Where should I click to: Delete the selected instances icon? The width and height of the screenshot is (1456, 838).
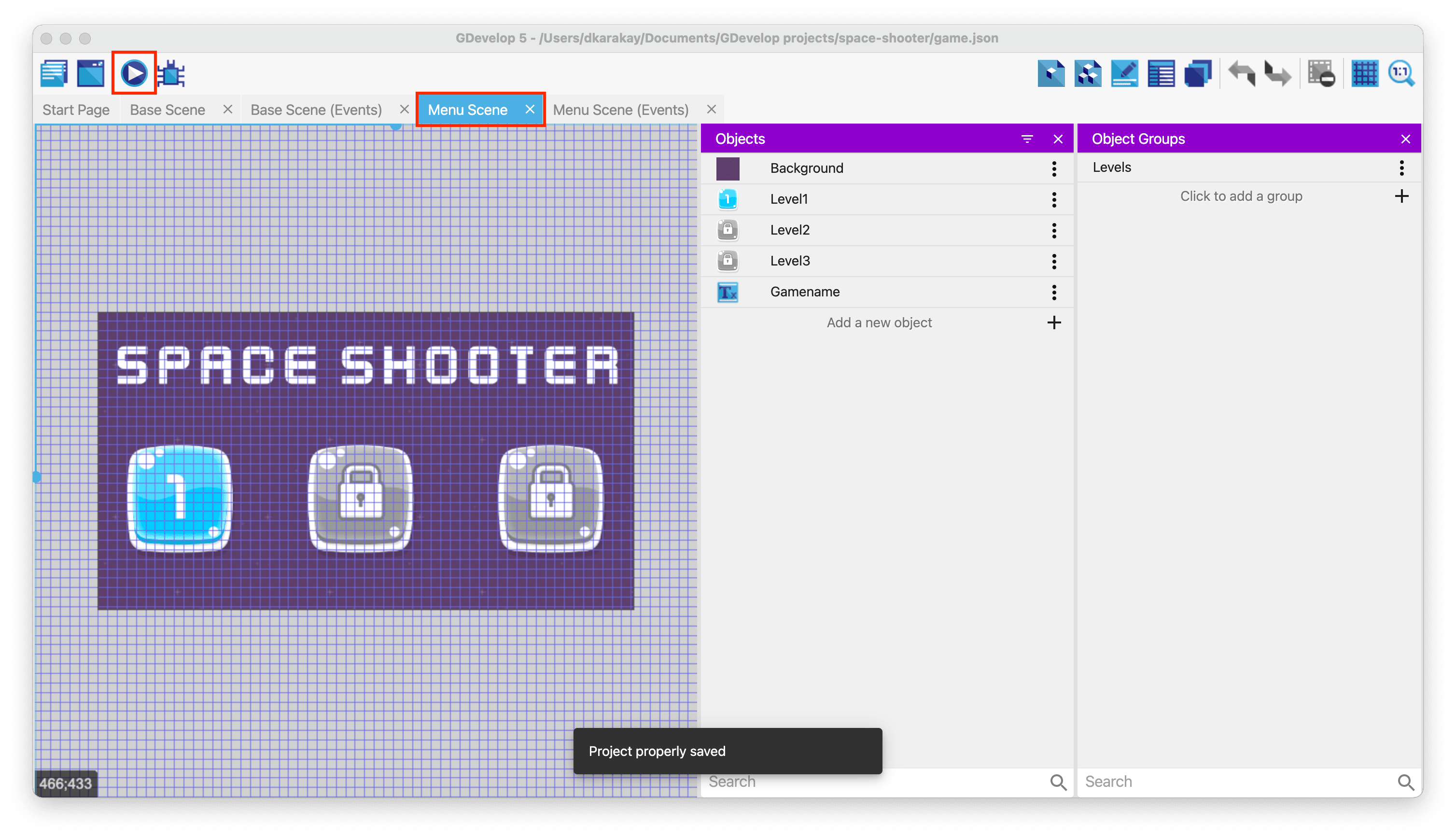[1321, 74]
